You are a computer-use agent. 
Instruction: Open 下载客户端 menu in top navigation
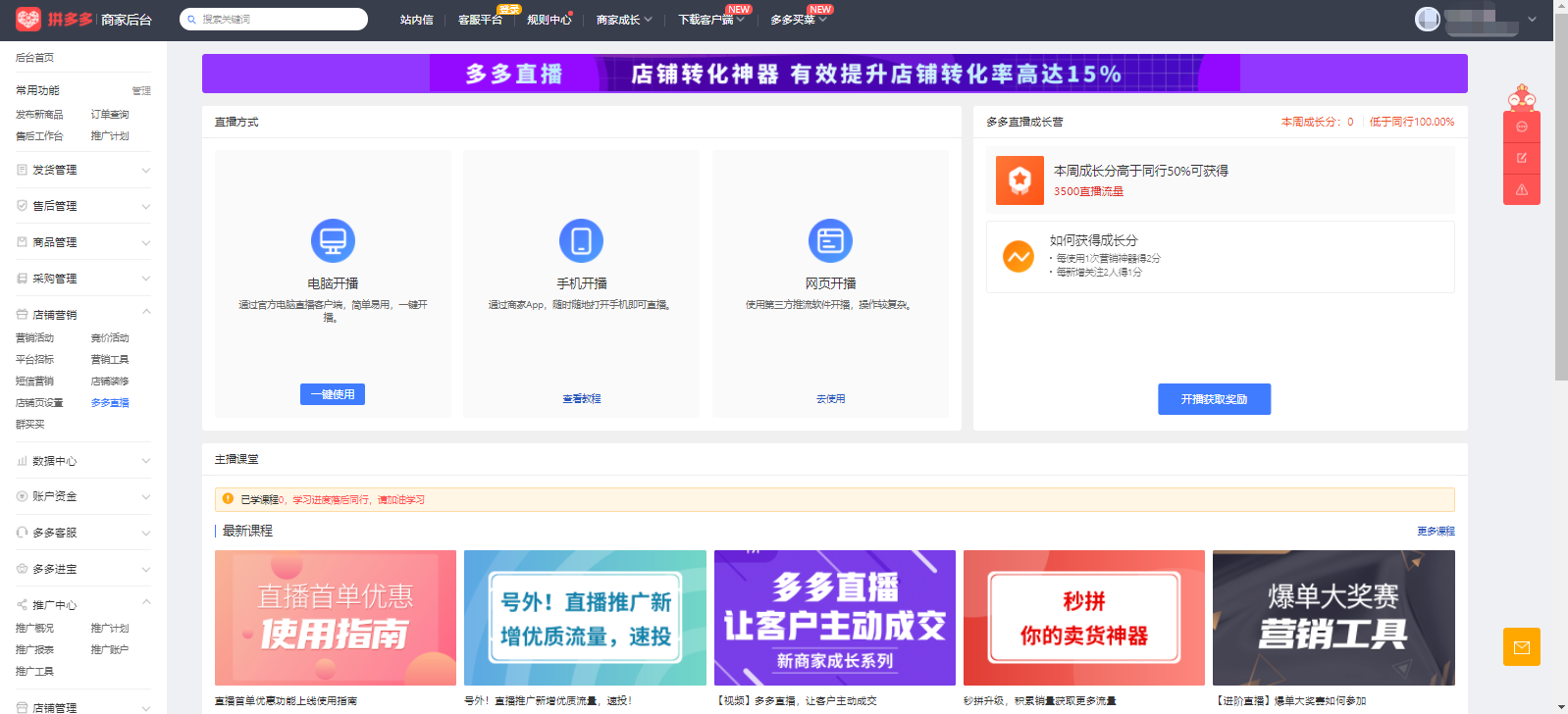tap(711, 20)
